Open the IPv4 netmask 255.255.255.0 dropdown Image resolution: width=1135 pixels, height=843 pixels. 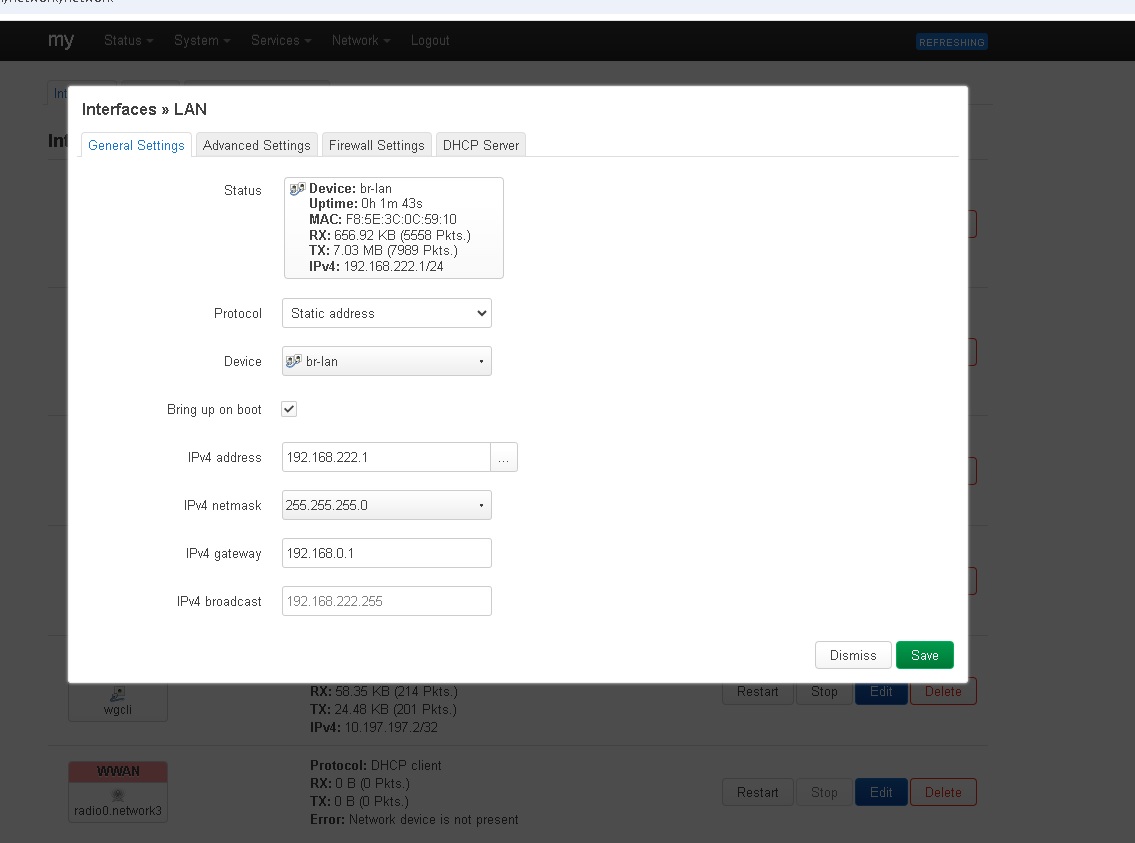387,505
